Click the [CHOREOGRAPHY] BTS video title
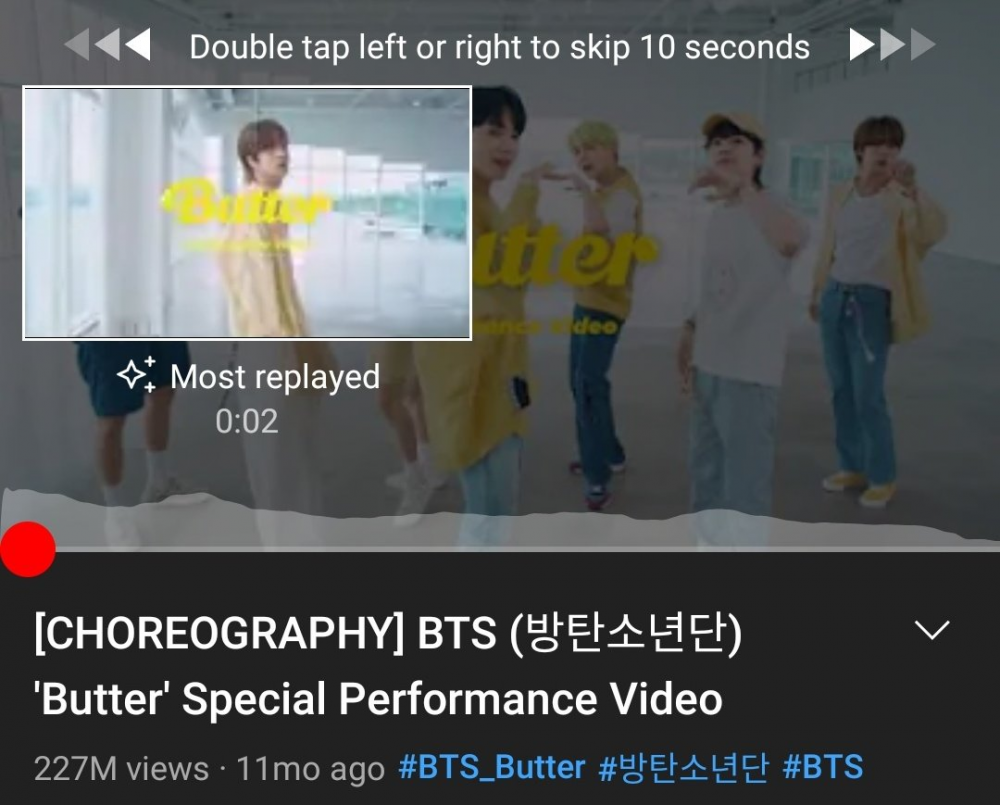This screenshot has width=1000, height=805. [388, 665]
